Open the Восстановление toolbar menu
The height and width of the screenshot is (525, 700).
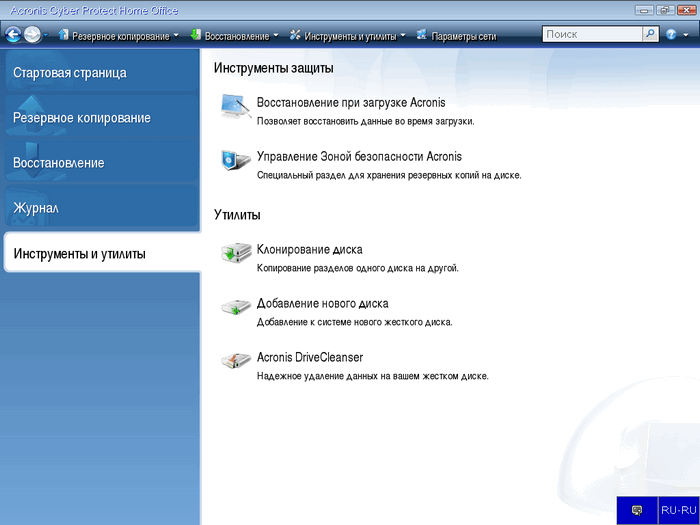point(237,36)
